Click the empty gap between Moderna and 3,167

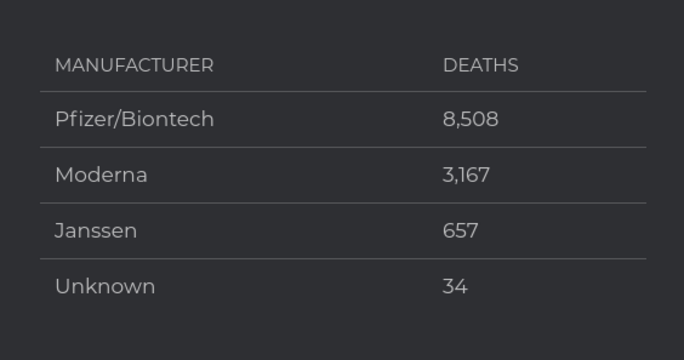[x=295, y=175]
